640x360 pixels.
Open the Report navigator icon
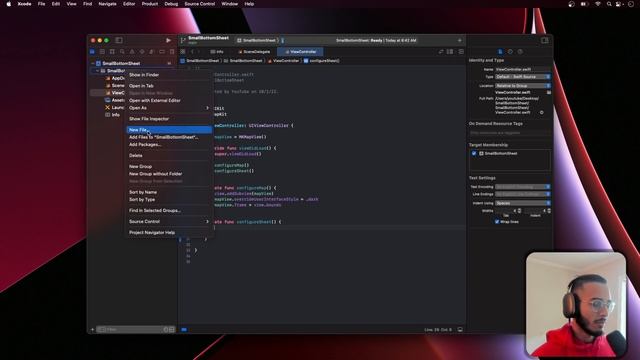pyautogui.click(x=172, y=52)
